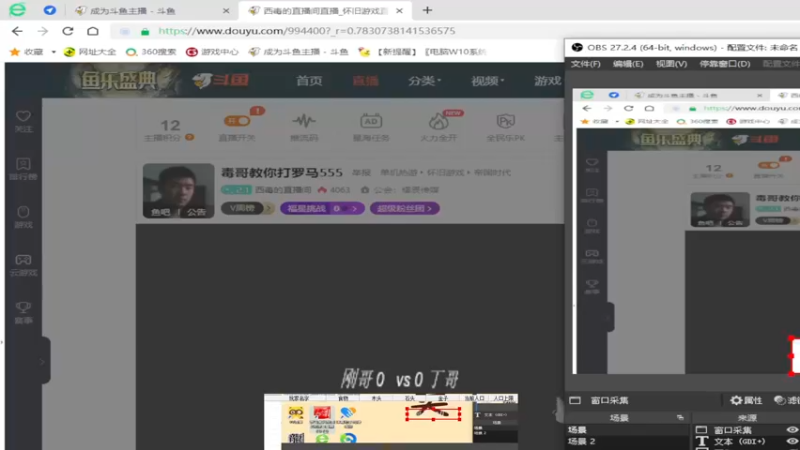Open the 公告 link on avatar
Viewport: 800px width, 450px height.
pyautogui.click(x=196, y=212)
